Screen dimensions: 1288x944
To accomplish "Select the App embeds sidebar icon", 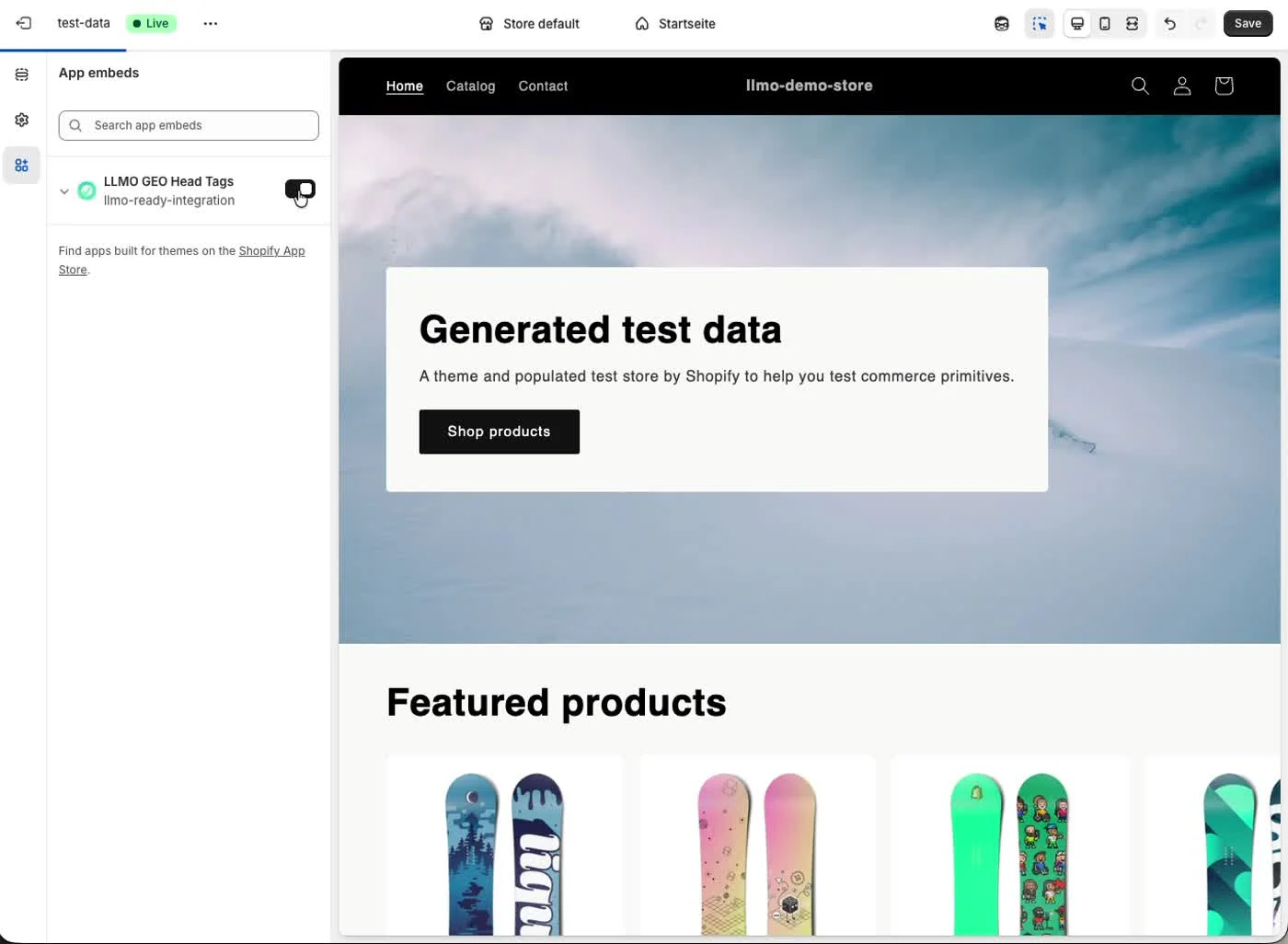I will [22, 166].
